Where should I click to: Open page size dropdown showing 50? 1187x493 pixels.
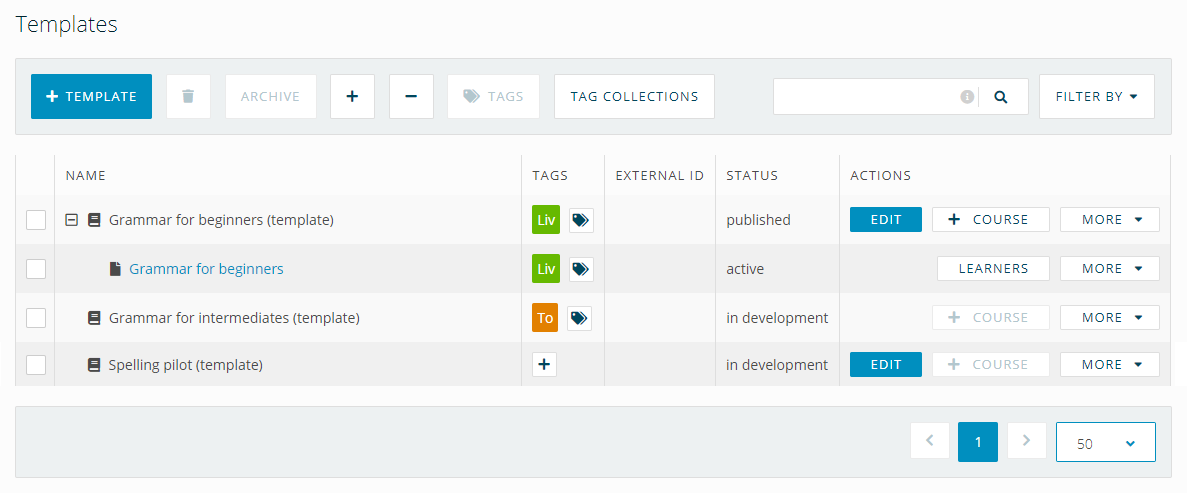coord(1105,442)
